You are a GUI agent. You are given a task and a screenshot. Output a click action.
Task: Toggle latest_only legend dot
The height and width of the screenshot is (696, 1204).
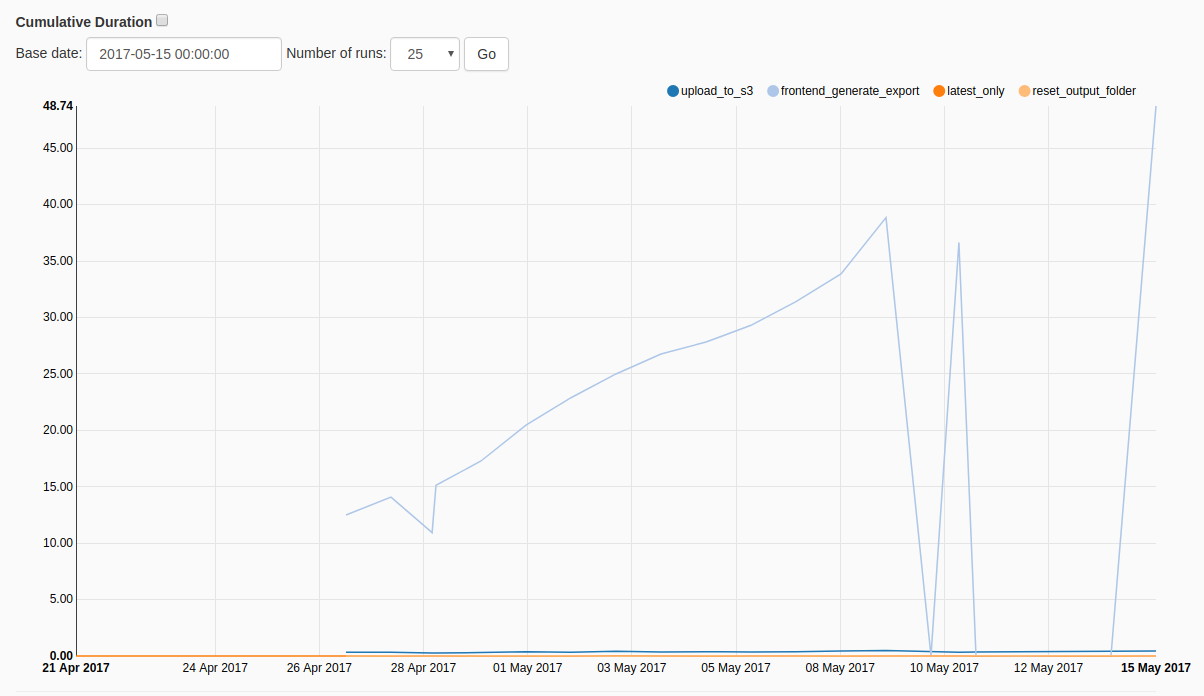click(x=938, y=91)
